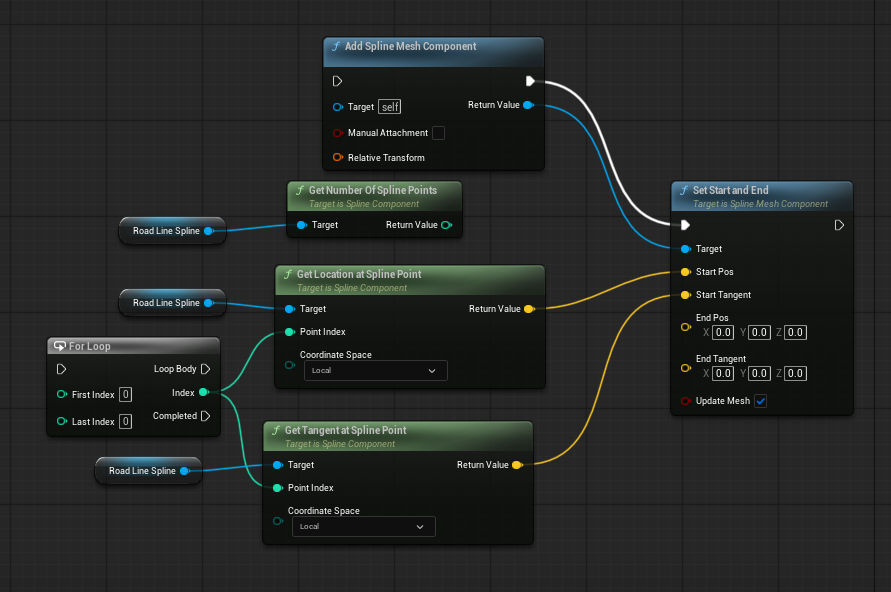Viewport: 891px width, 592px height.
Task: Click the Set Start and End input exec pin
Action: [685, 225]
